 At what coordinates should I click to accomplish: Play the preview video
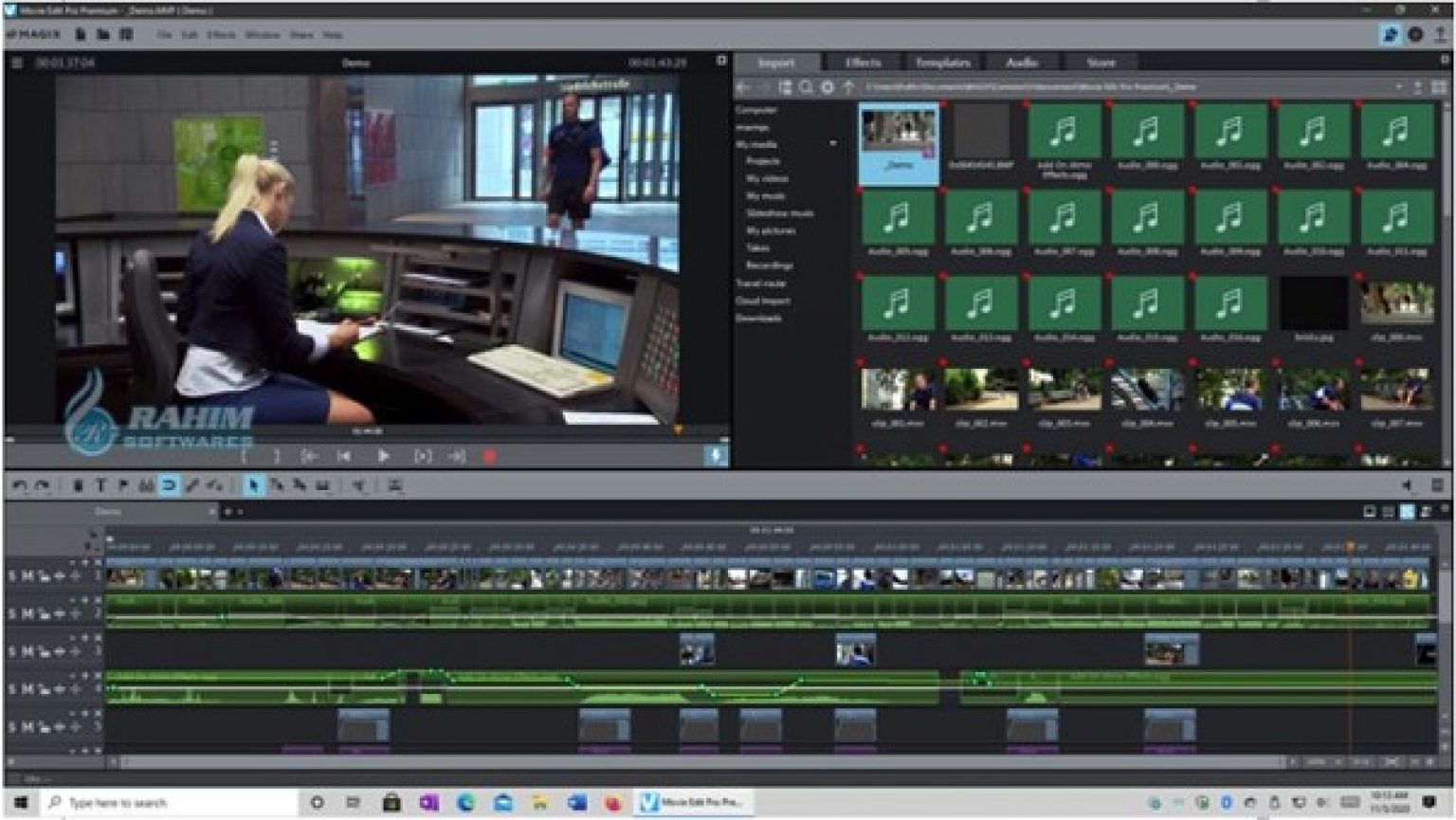pos(383,456)
